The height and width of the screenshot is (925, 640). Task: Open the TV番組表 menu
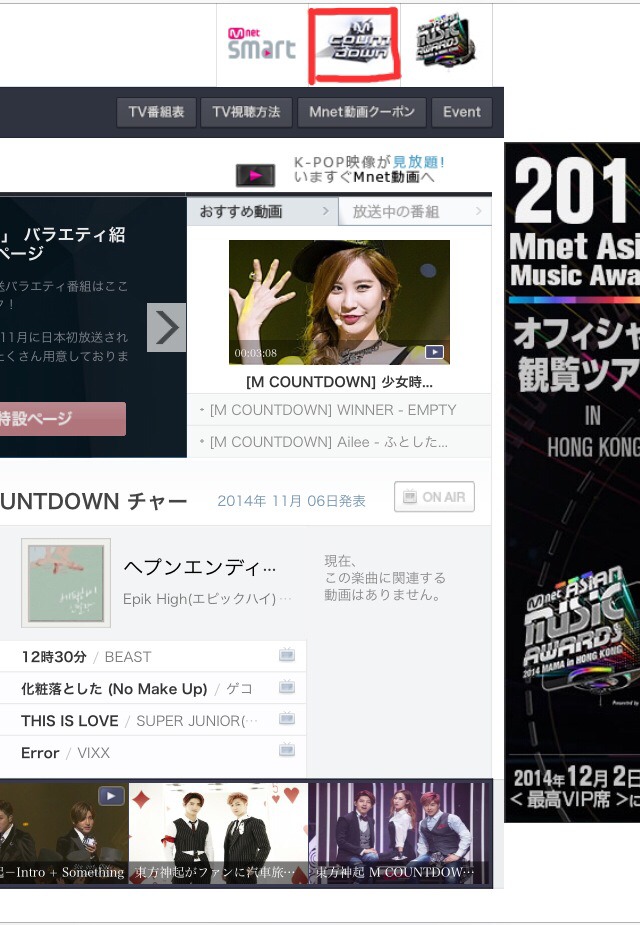pos(156,112)
